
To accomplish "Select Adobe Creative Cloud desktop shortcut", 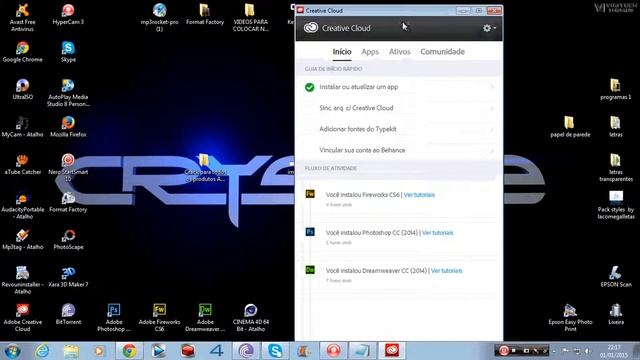I will click(22, 318).
